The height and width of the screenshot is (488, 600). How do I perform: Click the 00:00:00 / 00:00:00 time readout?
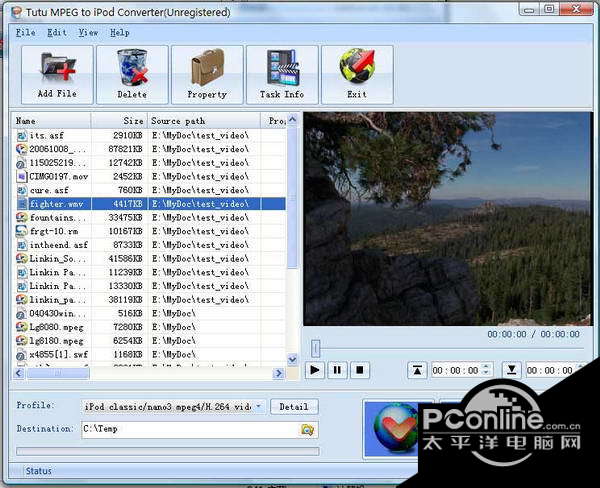coord(533,334)
